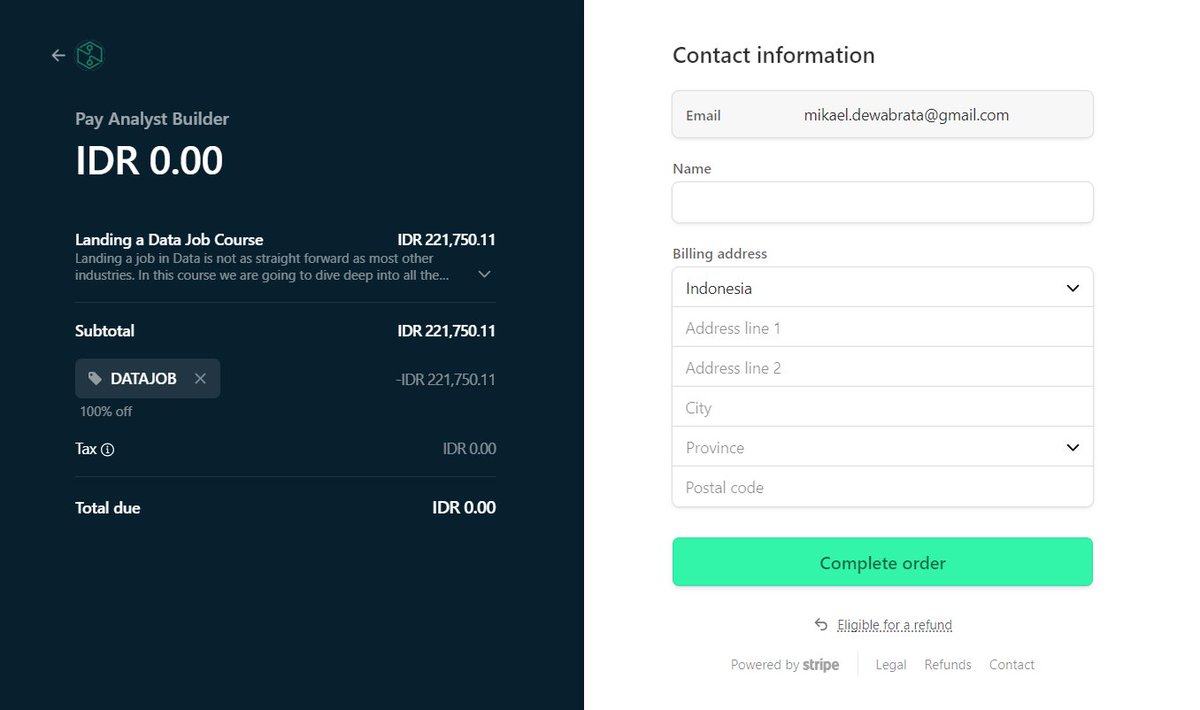The width and height of the screenshot is (1200, 710).
Task: Click the back arrow icon
Action: click(58, 56)
